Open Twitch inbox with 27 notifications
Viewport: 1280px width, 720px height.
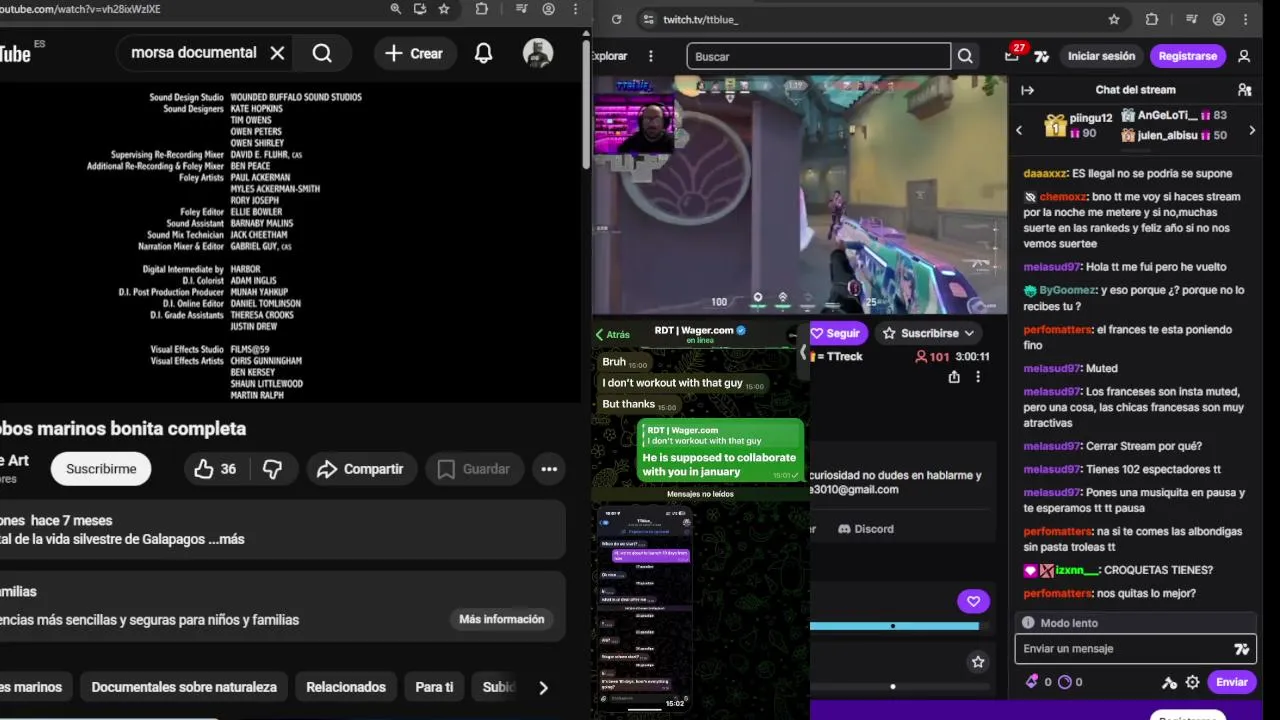pos(1013,55)
